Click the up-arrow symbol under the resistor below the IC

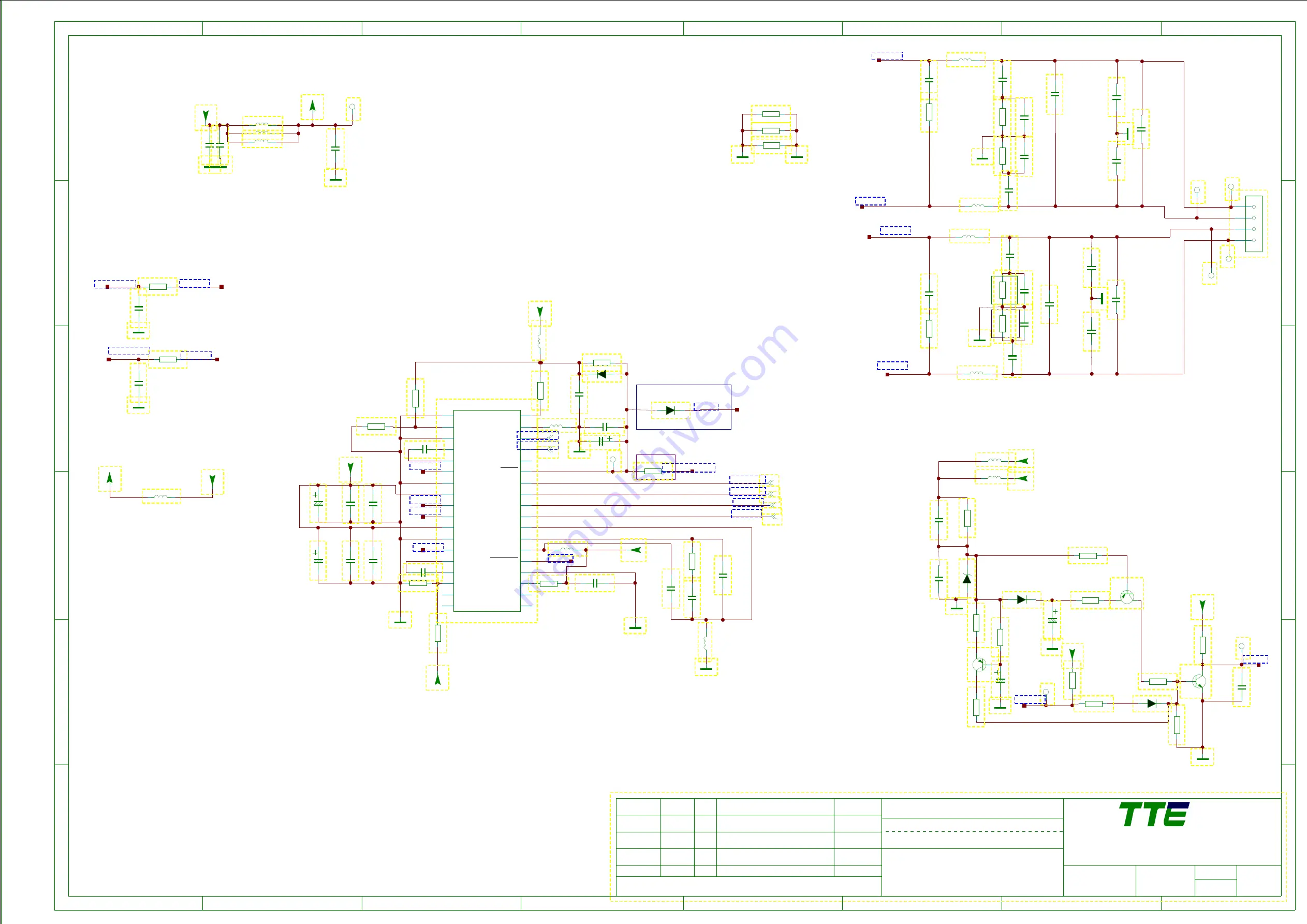coord(437,679)
